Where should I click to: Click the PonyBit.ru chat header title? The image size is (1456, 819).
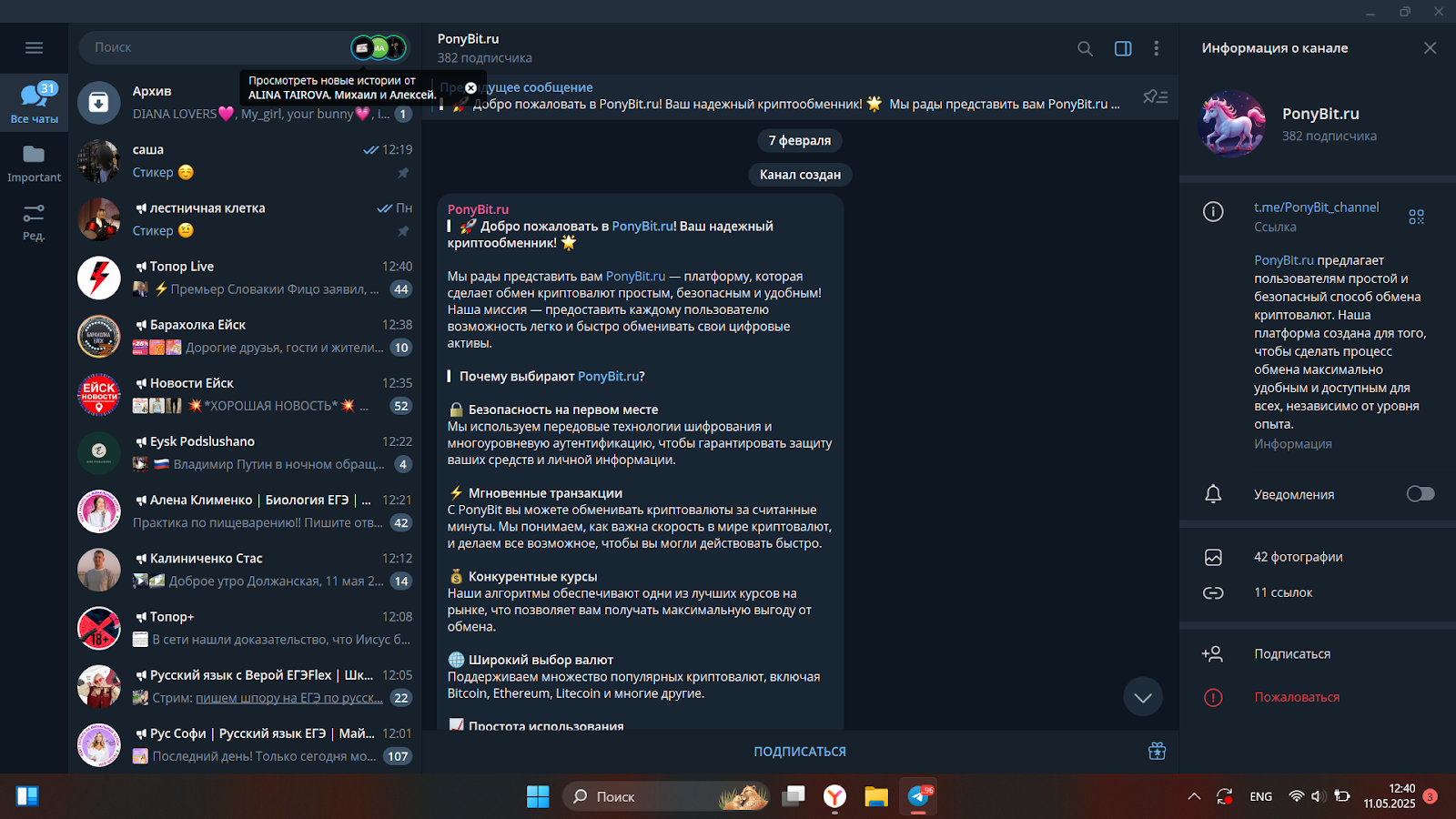click(x=468, y=39)
